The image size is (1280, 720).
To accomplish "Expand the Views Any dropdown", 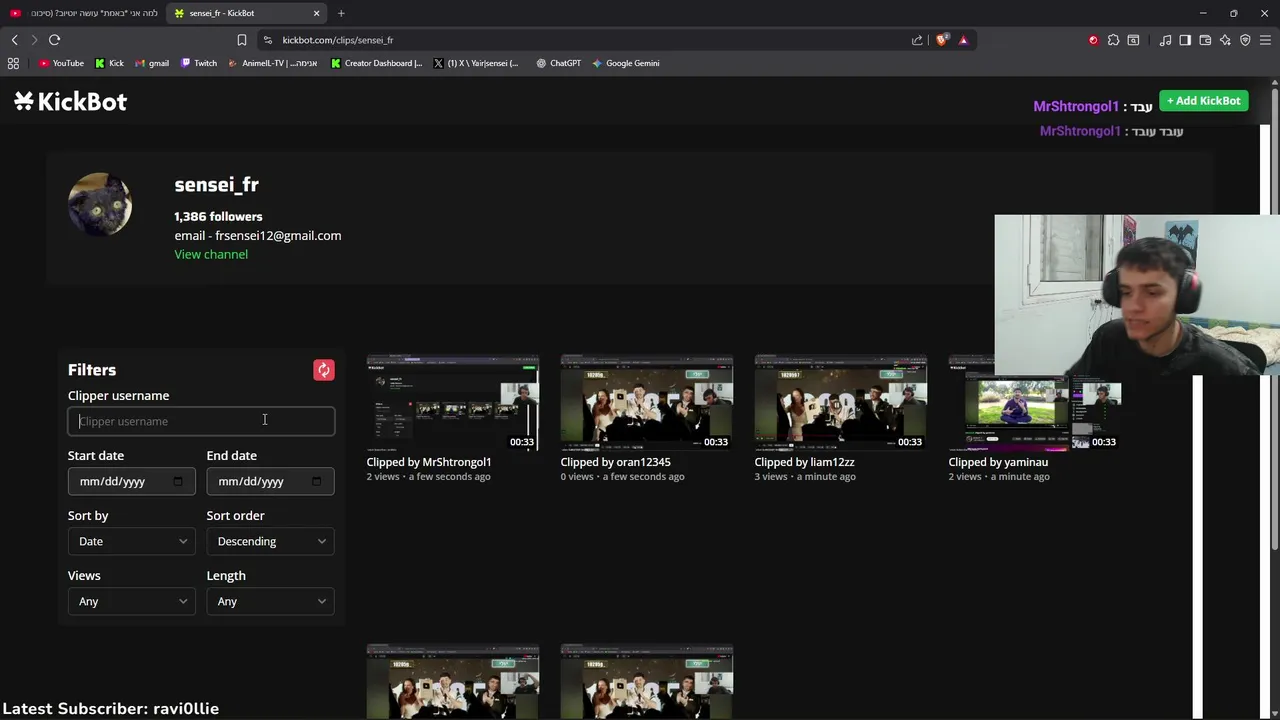I will [131, 601].
